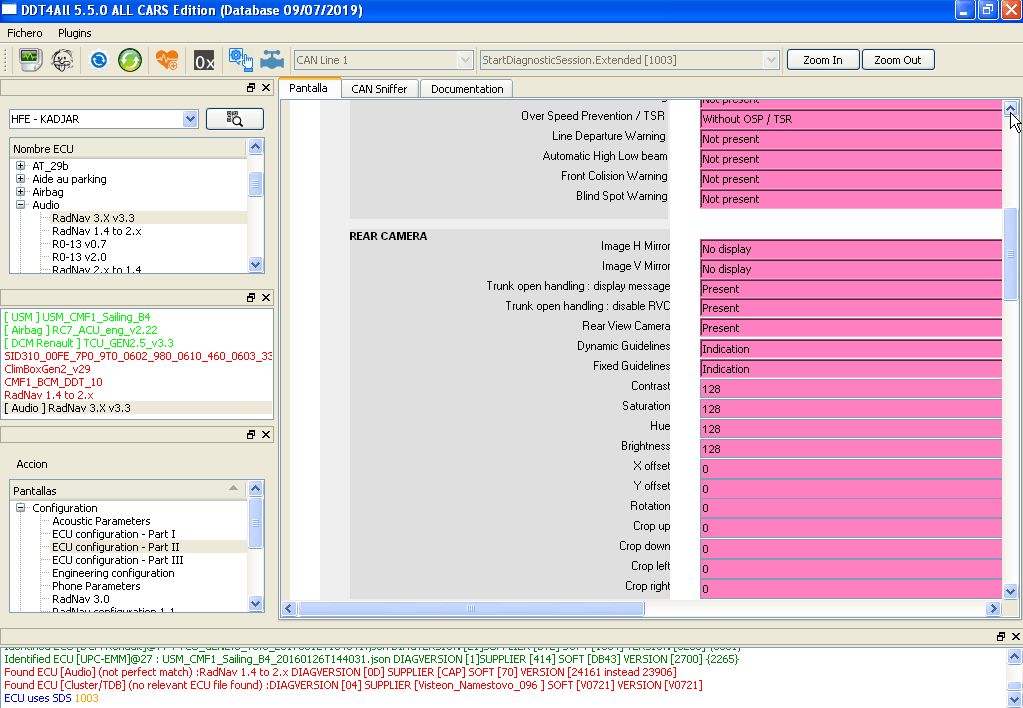Expand the Aide au parking tree node

click(21, 179)
